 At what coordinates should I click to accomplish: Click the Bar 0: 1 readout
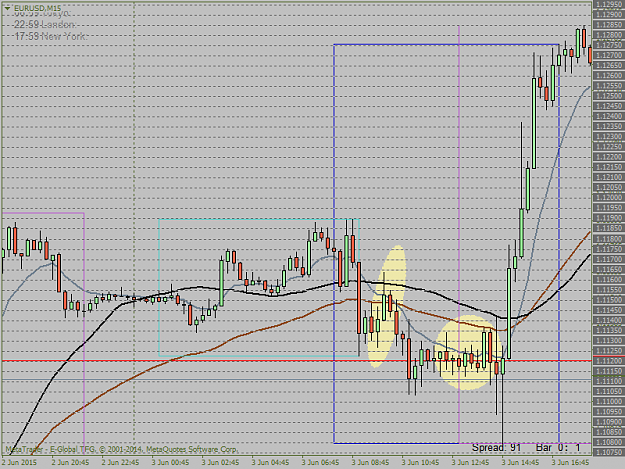(558, 447)
